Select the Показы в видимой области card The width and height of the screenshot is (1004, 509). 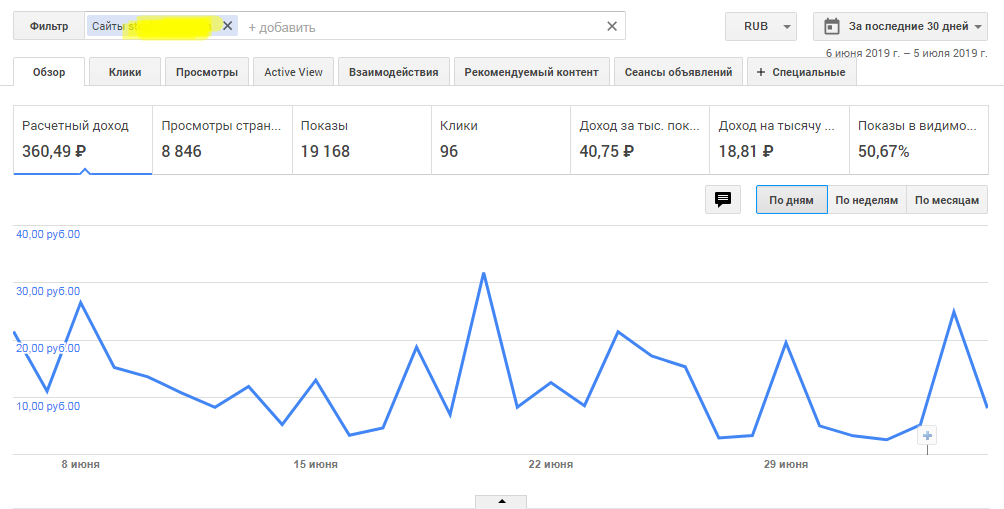(919, 140)
